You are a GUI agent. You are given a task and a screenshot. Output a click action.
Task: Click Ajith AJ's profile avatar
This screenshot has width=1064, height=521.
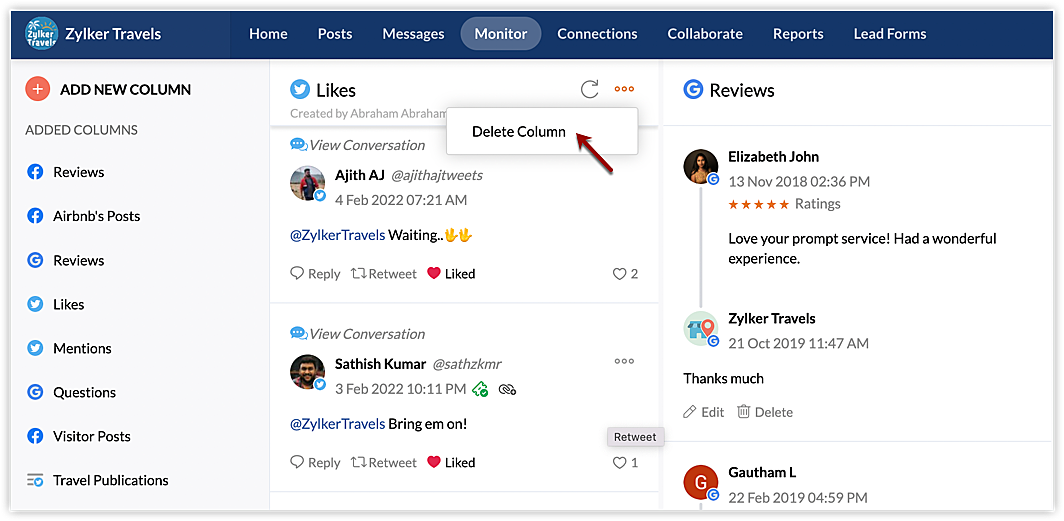pyautogui.click(x=307, y=183)
